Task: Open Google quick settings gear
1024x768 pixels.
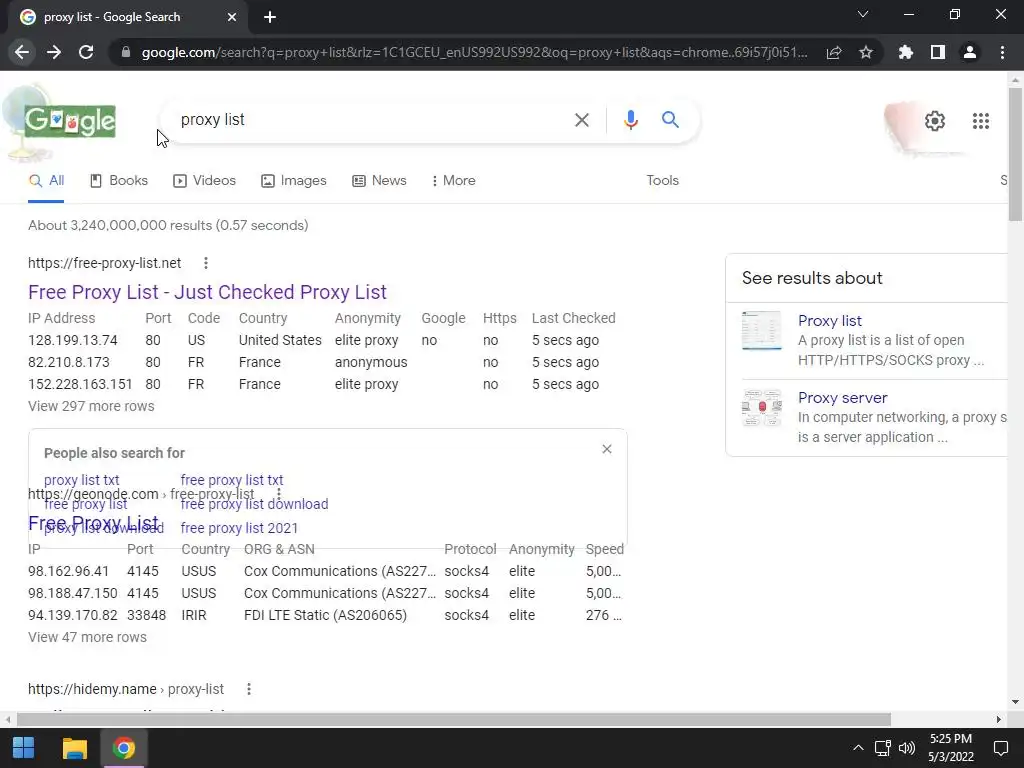Action: 935,121
